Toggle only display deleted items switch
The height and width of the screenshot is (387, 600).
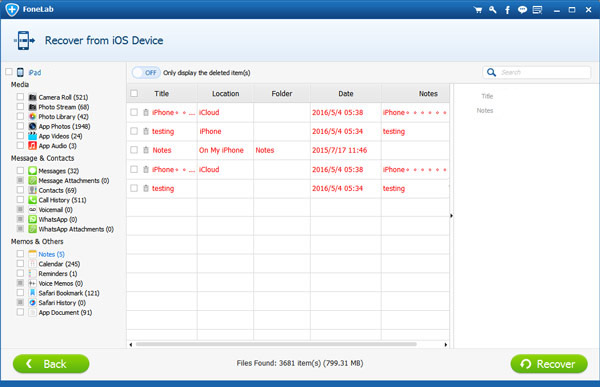146,73
